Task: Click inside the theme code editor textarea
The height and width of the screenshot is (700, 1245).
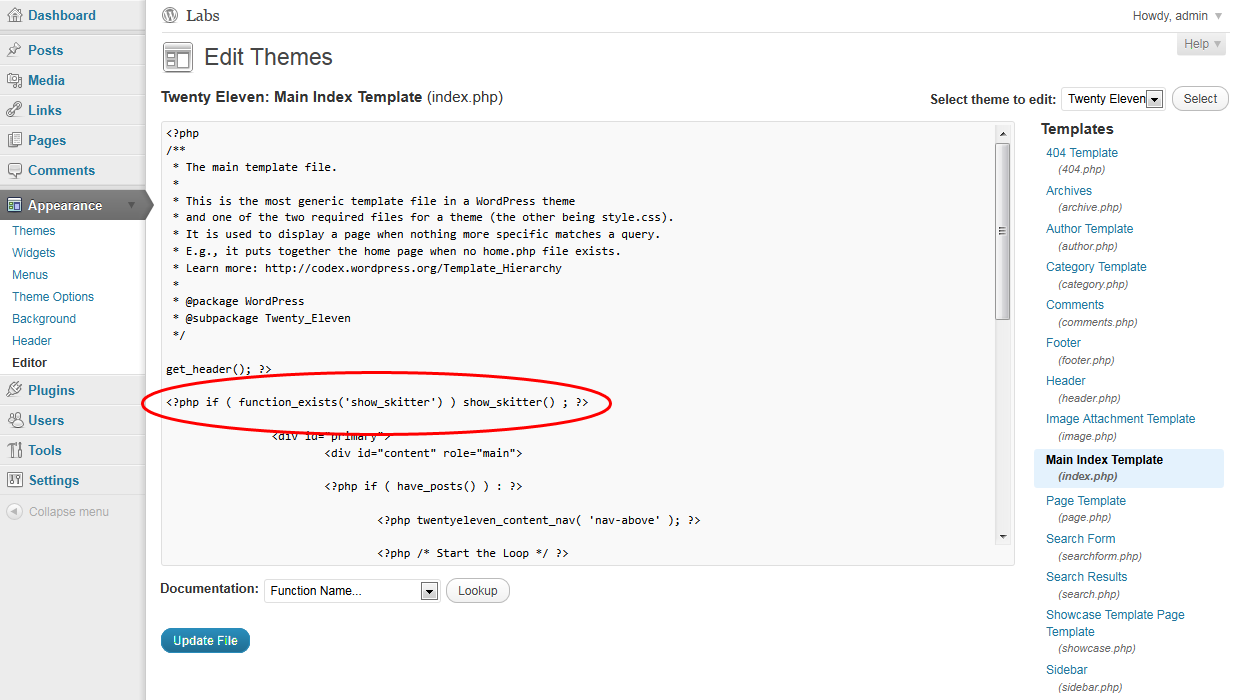Action: pos(588,343)
